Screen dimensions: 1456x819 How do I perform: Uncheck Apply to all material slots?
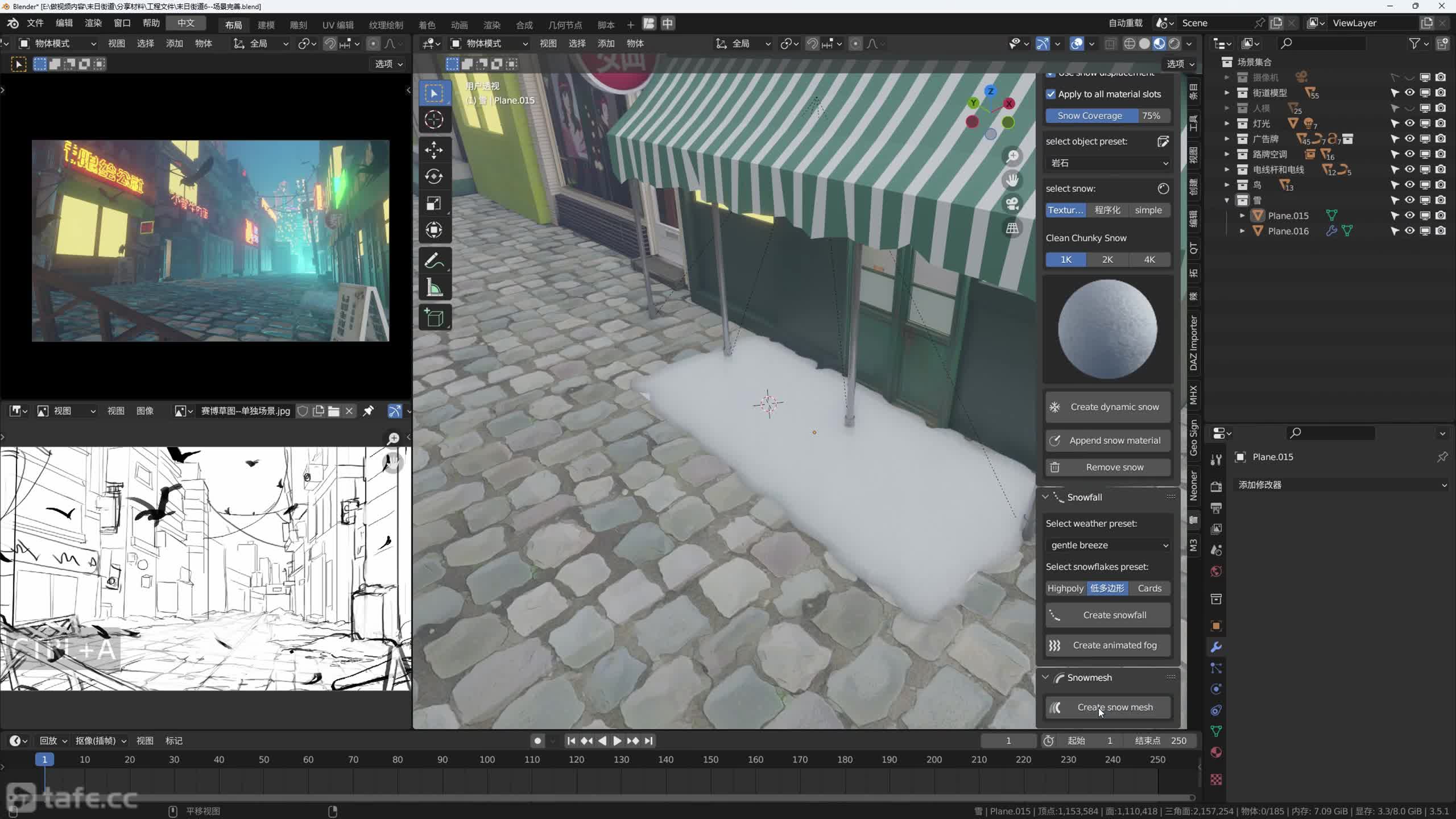[x=1050, y=94]
